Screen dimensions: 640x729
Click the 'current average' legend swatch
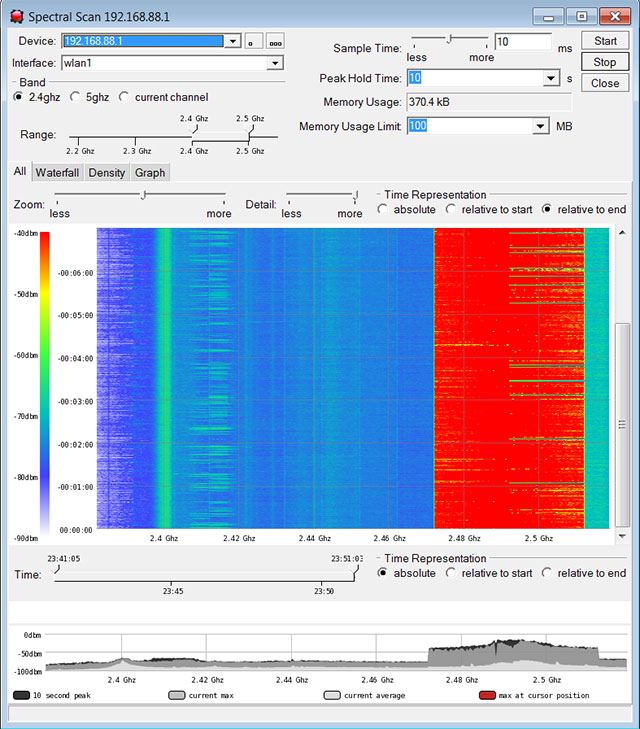pos(332,695)
